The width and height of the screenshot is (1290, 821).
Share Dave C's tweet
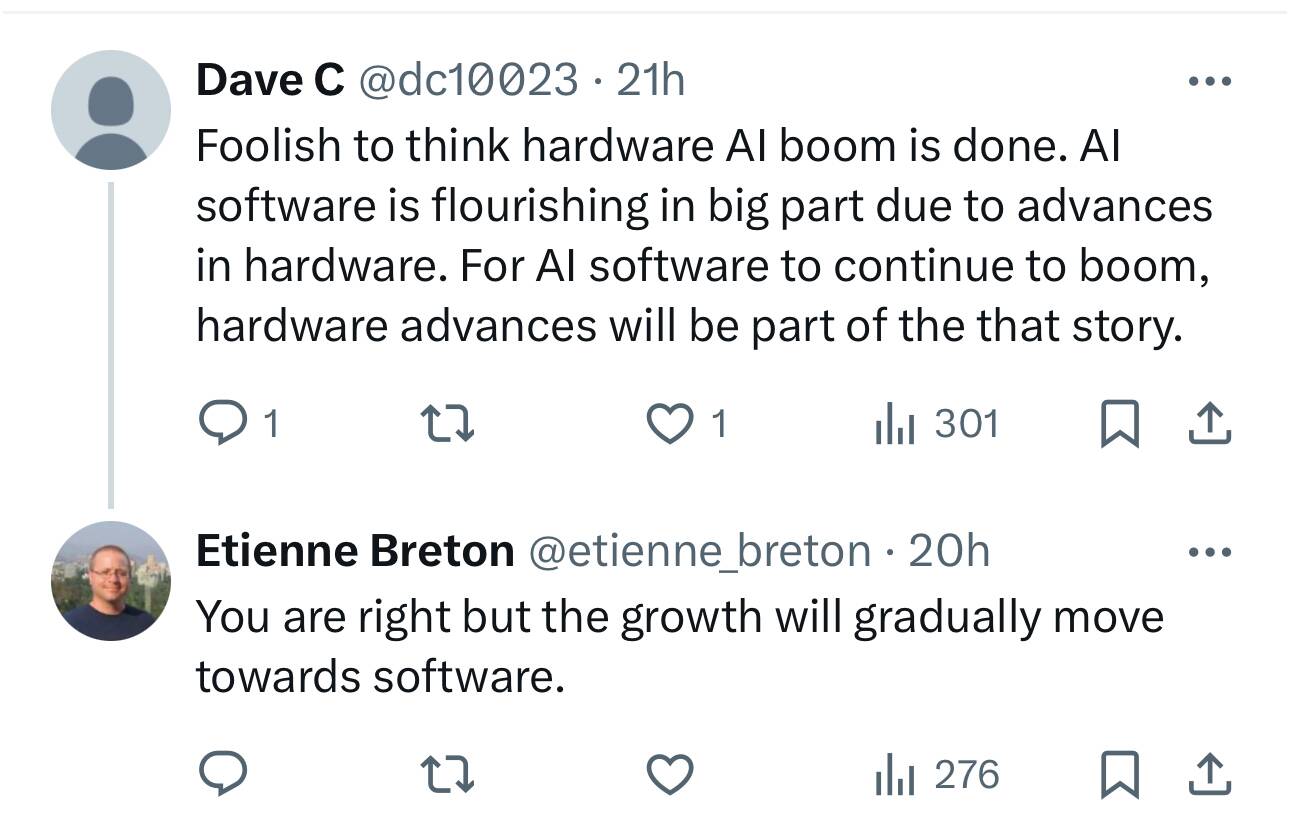[1209, 425]
